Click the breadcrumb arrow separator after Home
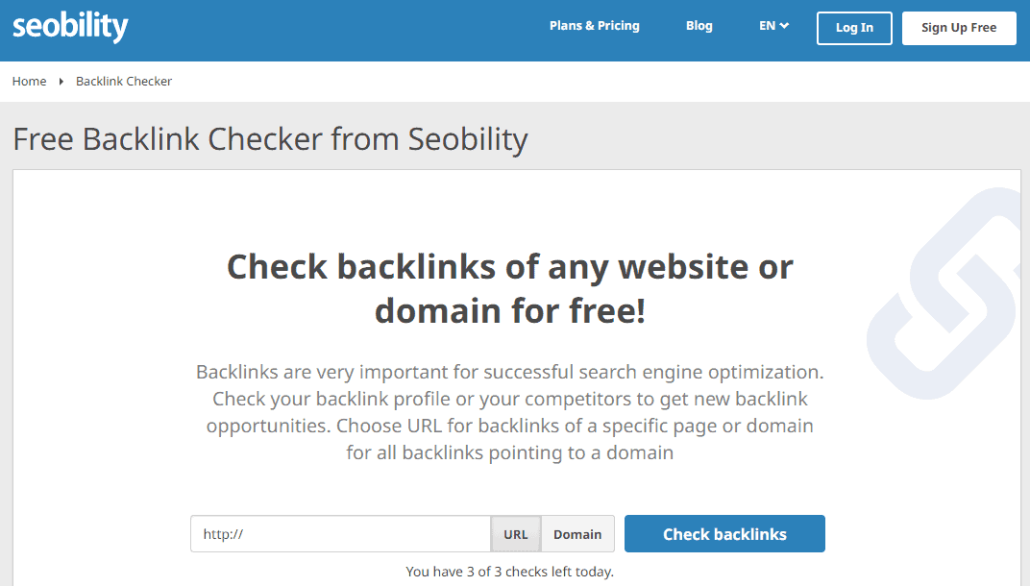The height and width of the screenshot is (586, 1030). point(61,81)
